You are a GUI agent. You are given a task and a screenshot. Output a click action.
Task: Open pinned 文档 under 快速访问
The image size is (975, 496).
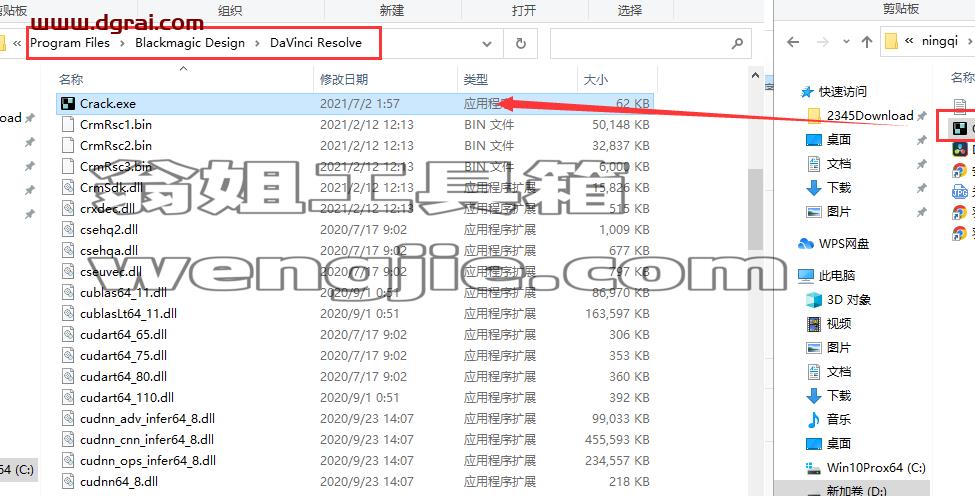(829, 164)
